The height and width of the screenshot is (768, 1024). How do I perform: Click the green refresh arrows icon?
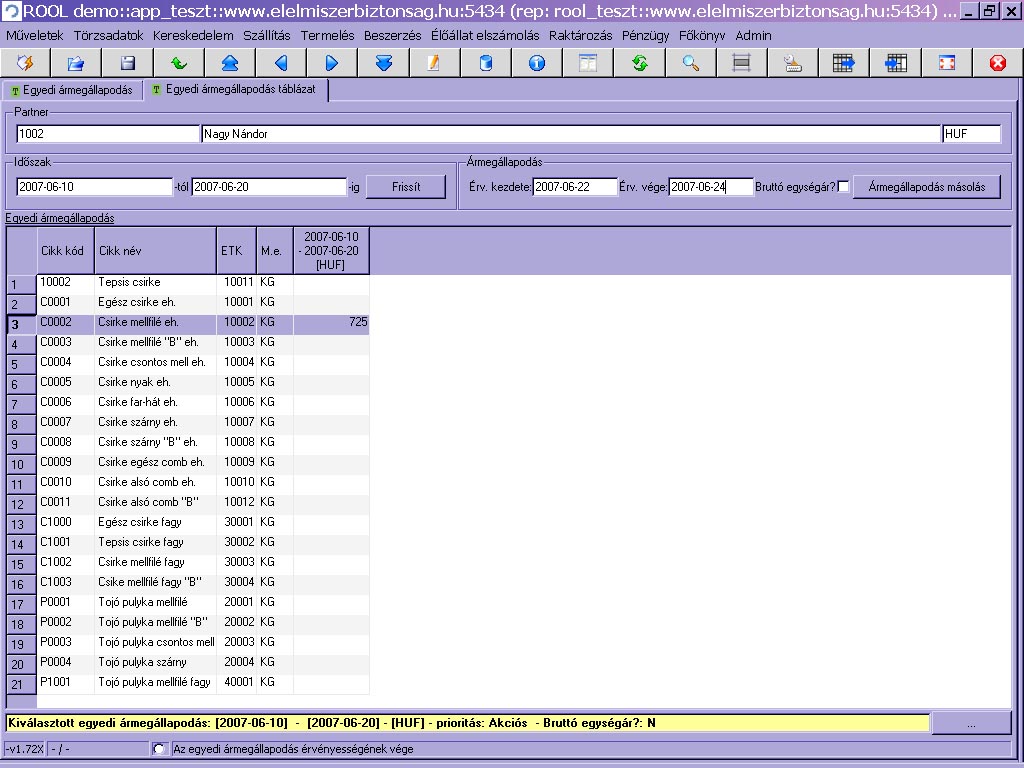pos(640,63)
